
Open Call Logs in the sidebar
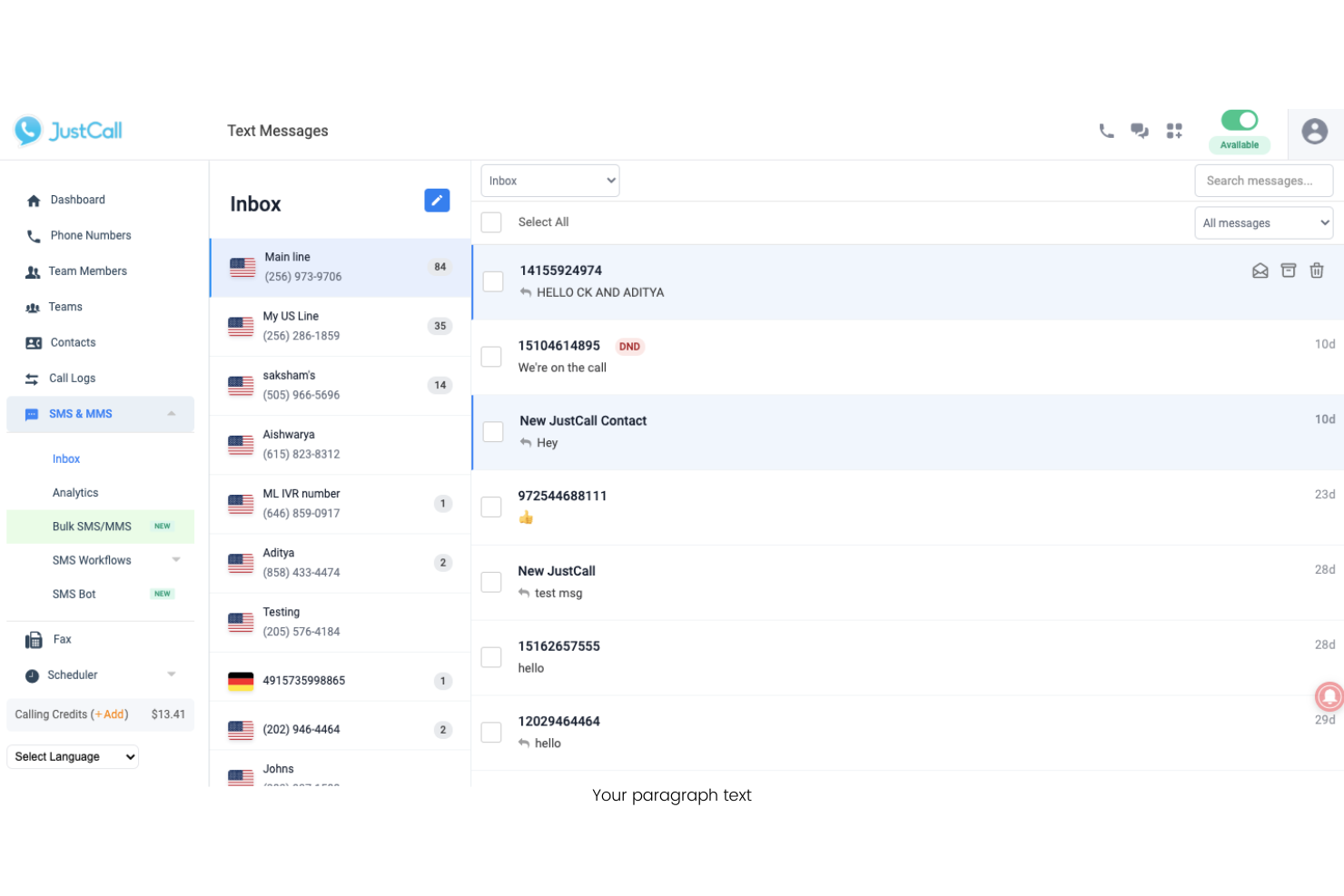72,379
